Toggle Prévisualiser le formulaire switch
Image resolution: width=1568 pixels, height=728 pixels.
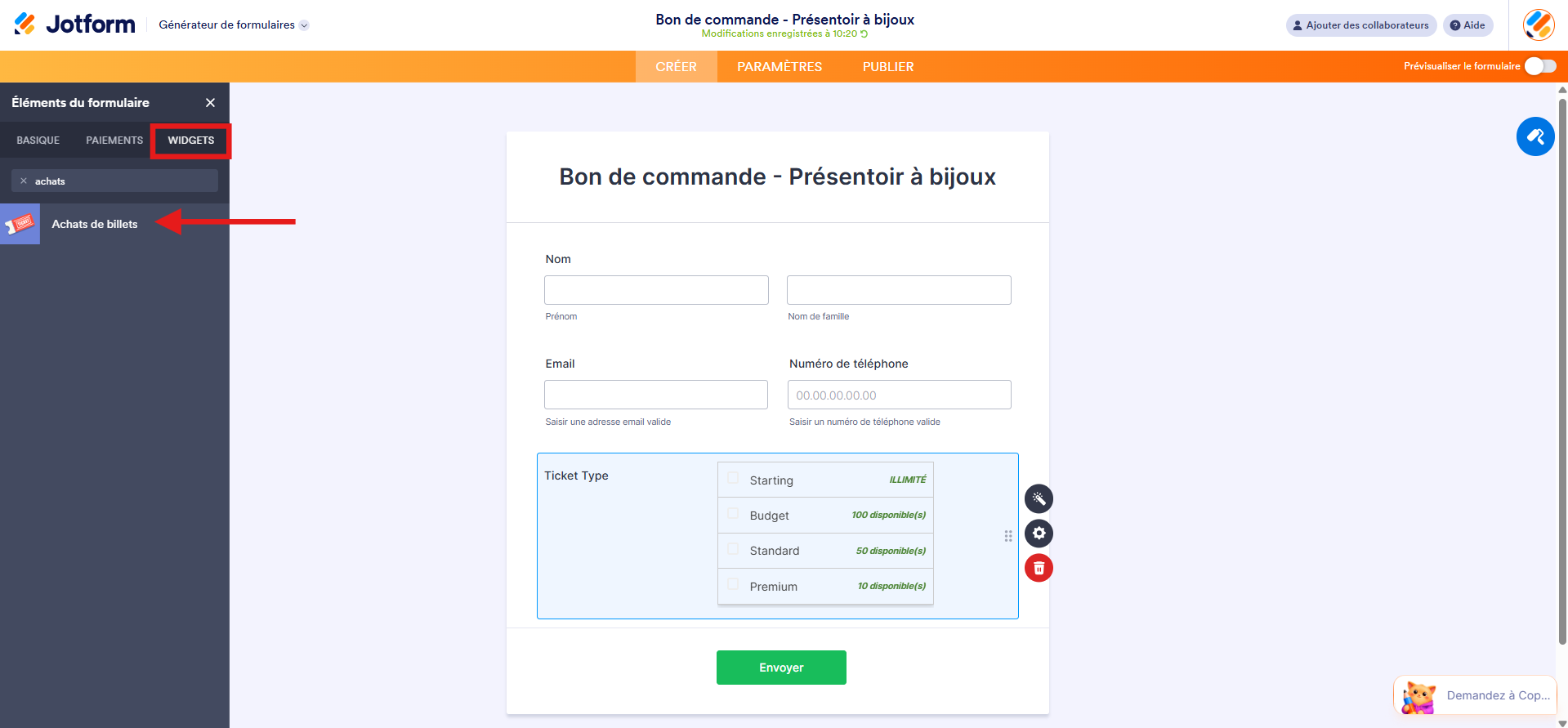click(1540, 66)
